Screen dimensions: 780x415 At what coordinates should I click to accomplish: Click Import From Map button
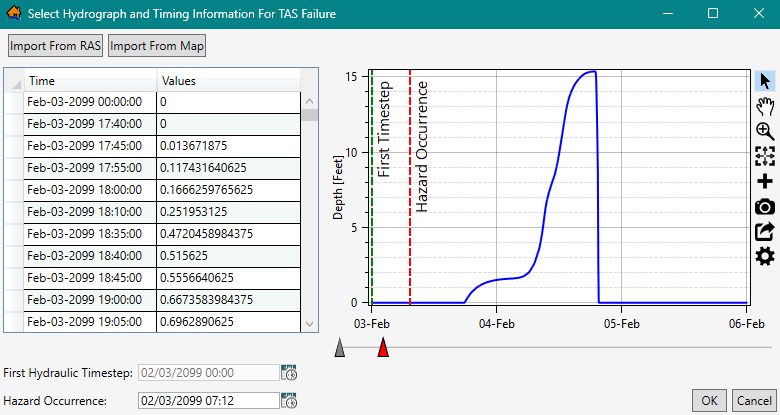157,46
